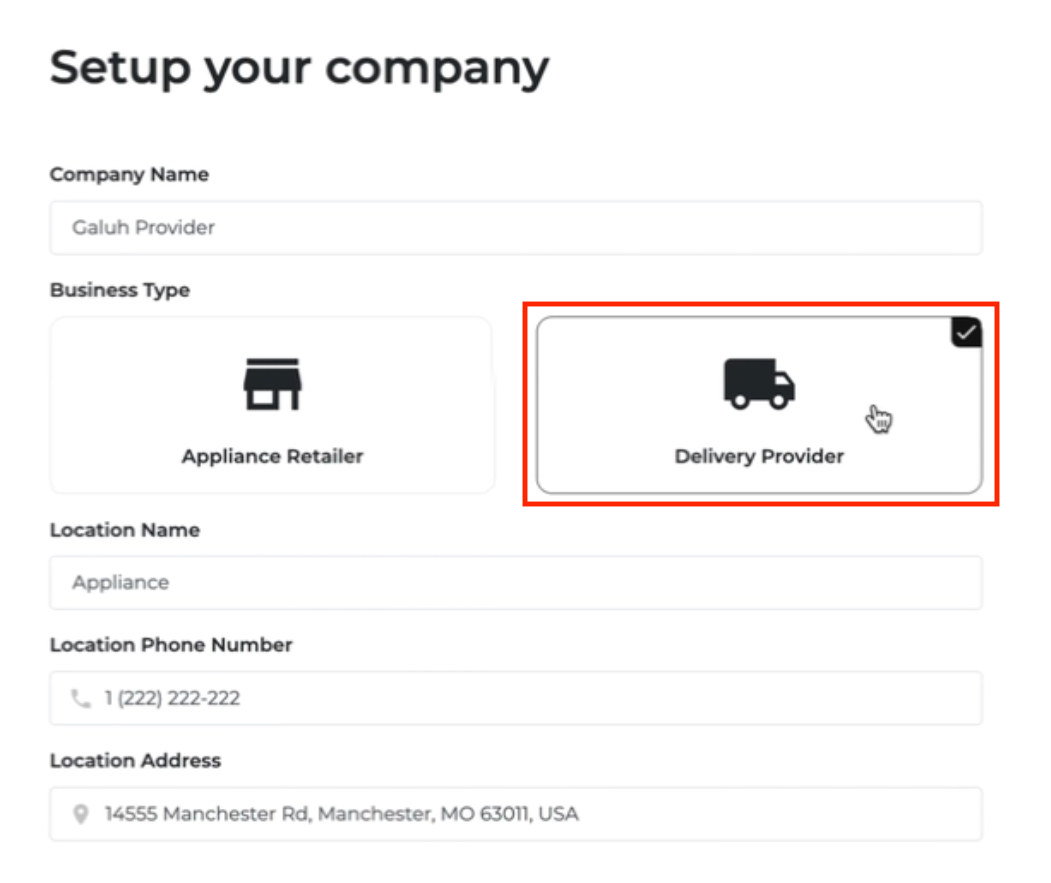Choose the Delivery Provider business type label
Image resolution: width=1051 pixels, height=883 pixels.
coord(759,457)
